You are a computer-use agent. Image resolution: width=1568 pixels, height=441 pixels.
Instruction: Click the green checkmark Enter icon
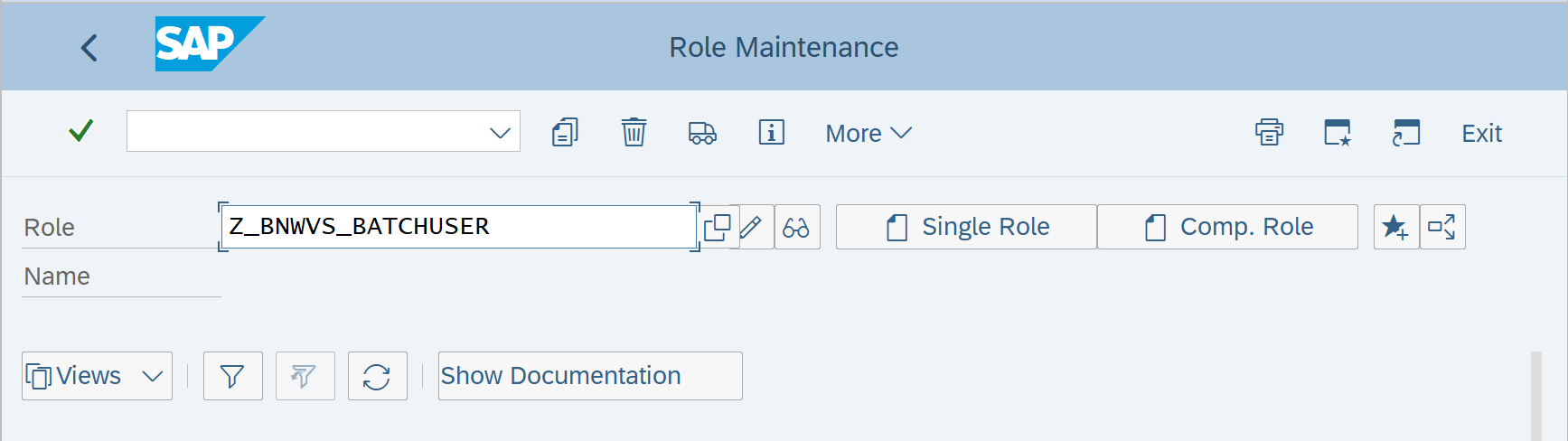[81, 132]
